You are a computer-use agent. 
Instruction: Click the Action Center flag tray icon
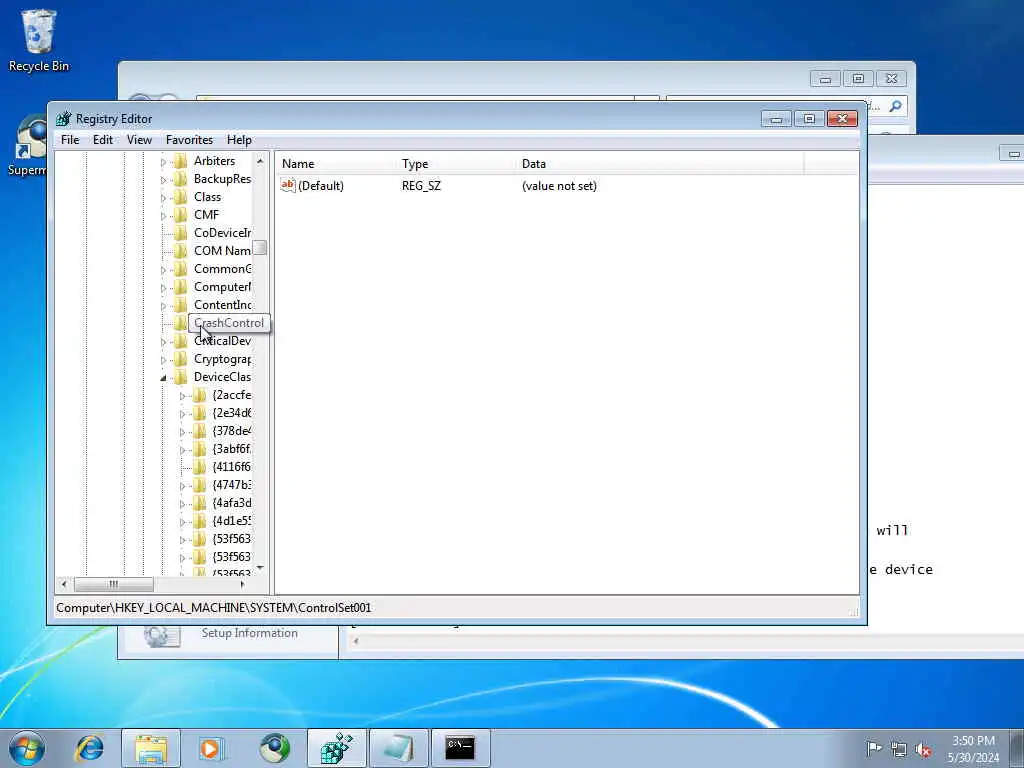pos(874,748)
